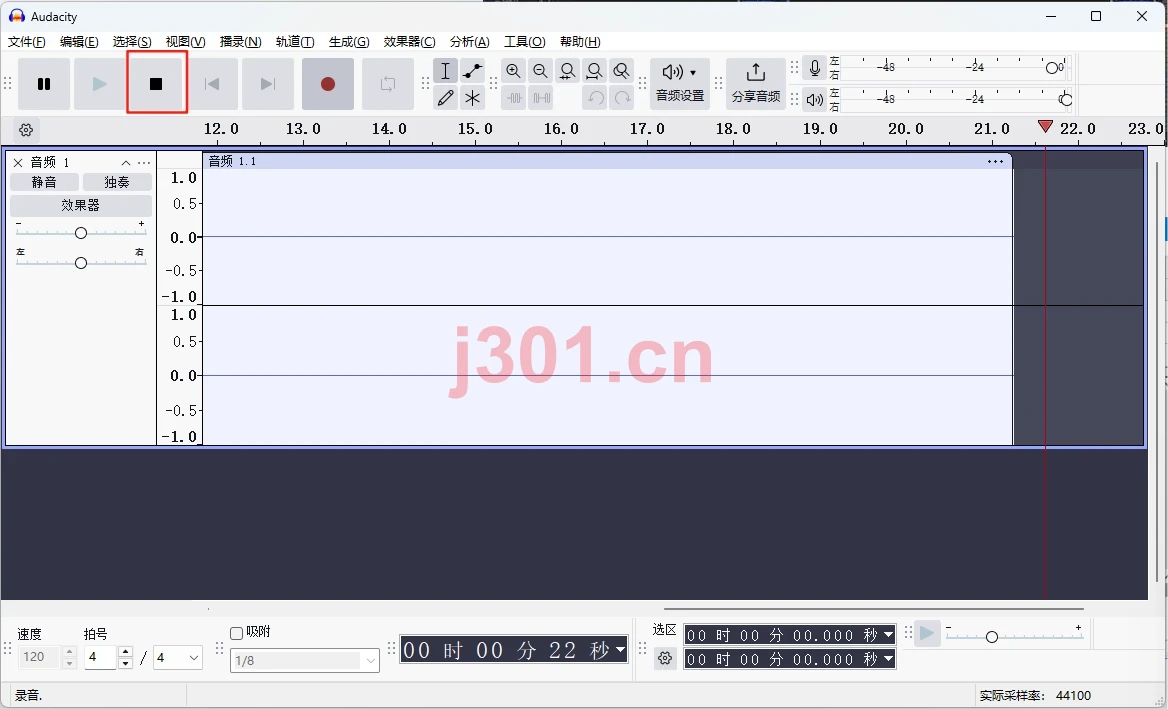Viewport: 1168px width, 709px height.
Task: Click the 拍号 numerator field
Action: coord(101,657)
